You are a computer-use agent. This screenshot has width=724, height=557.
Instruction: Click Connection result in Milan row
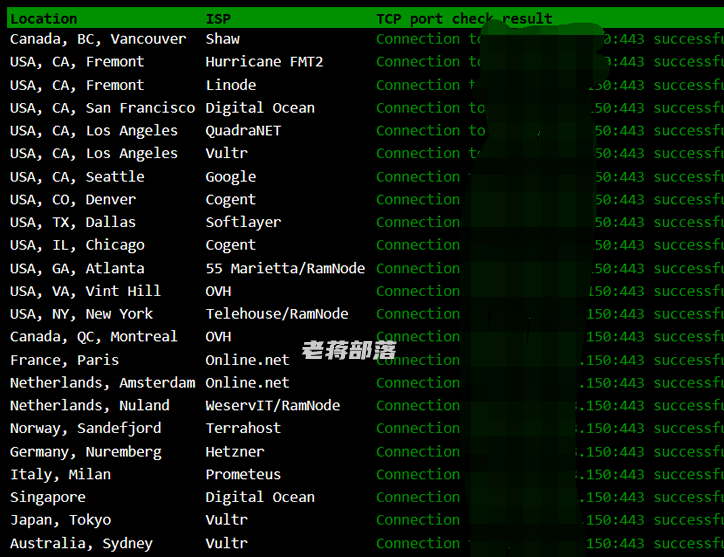tap(550, 474)
